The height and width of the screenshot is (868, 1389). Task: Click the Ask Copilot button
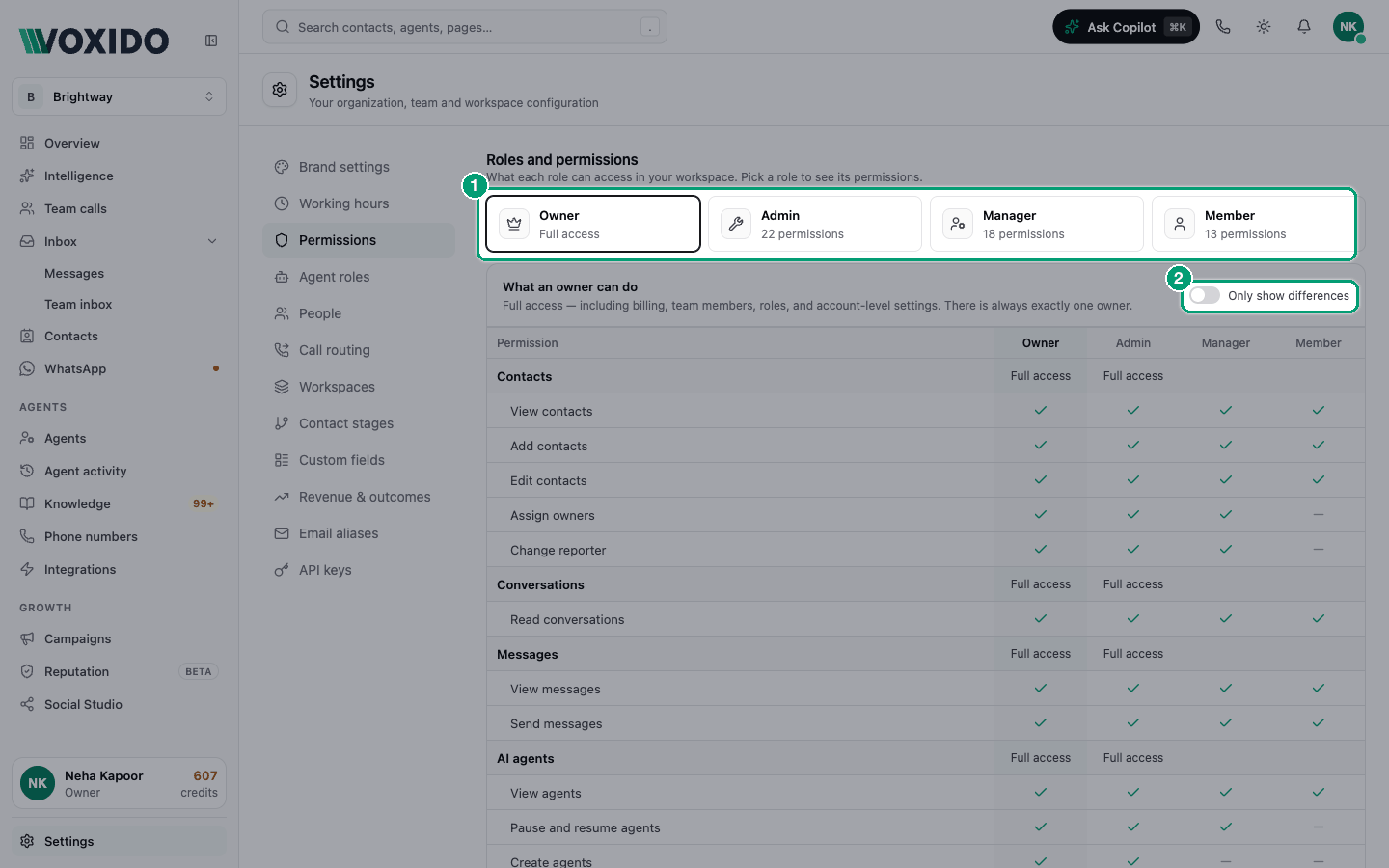[1126, 27]
